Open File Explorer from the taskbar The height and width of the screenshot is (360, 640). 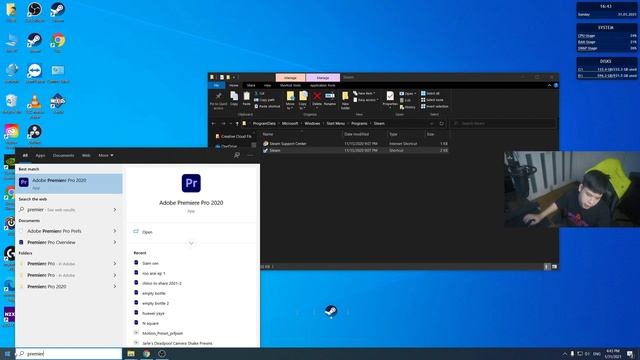[x=131, y=354]
